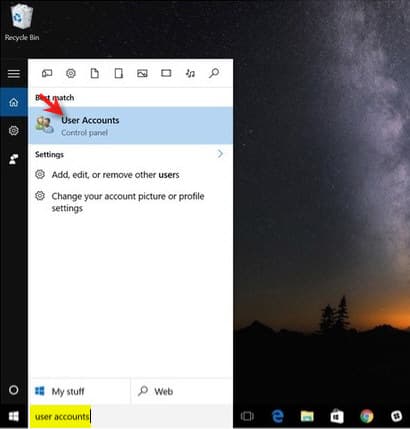This screenshot has width=410, height=429.
Task: Filter search results by Web search icon
Action: click(x=214, y=73)
